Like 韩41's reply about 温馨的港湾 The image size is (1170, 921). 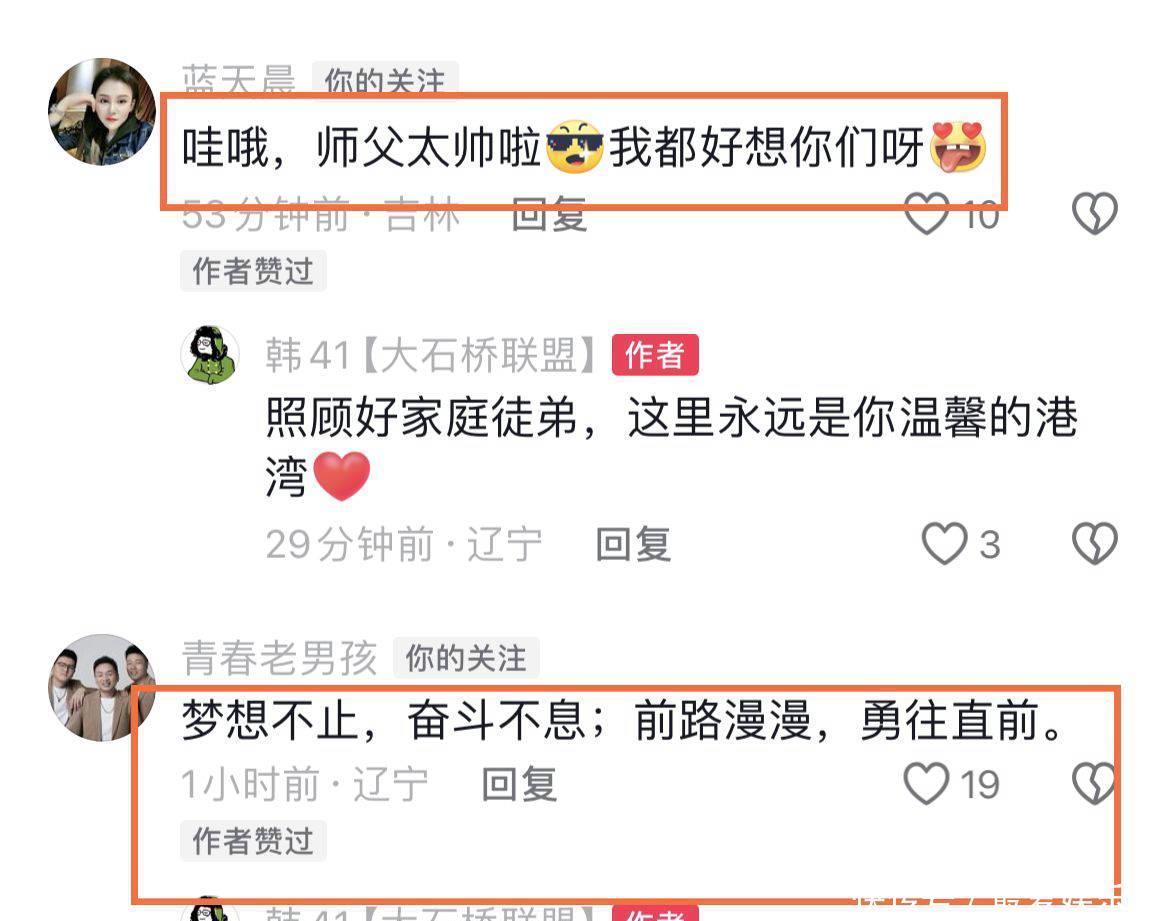(945, 543)
